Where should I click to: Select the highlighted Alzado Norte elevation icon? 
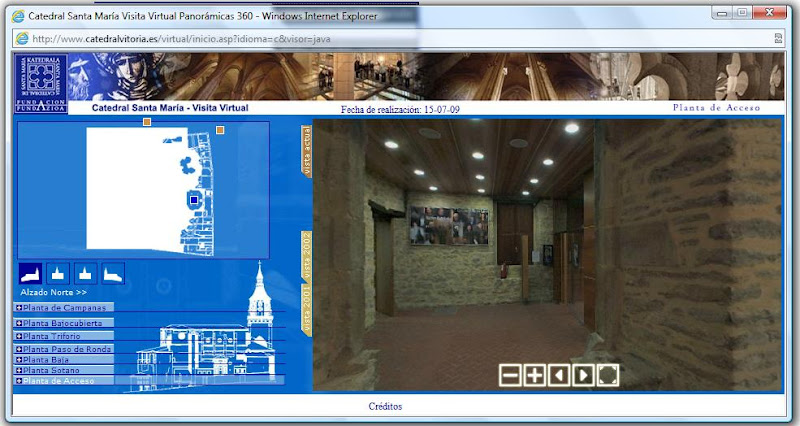[x=31, y=273]
